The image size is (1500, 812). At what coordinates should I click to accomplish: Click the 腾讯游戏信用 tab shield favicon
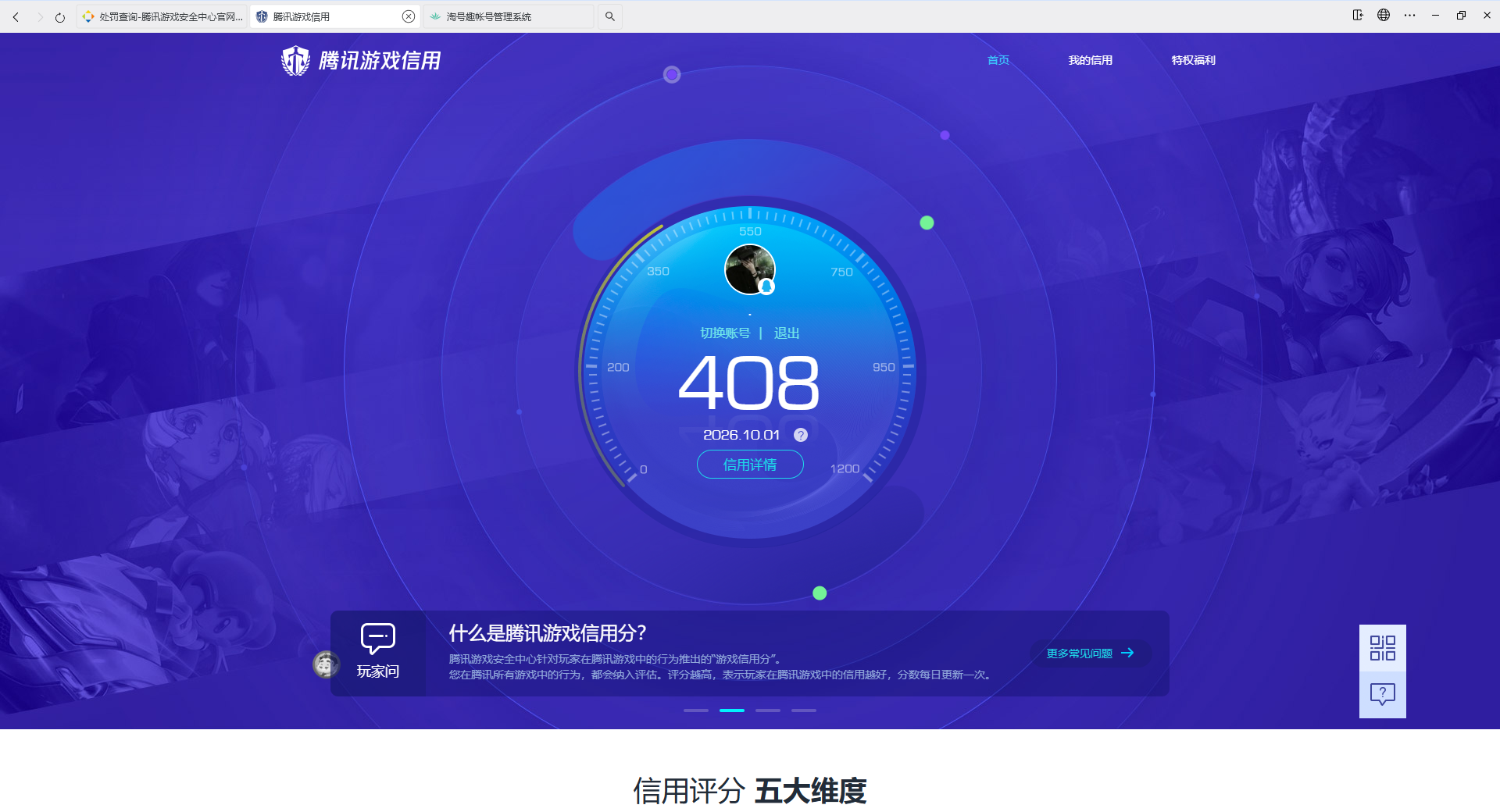pyautogui.click(x=262, y=16)
